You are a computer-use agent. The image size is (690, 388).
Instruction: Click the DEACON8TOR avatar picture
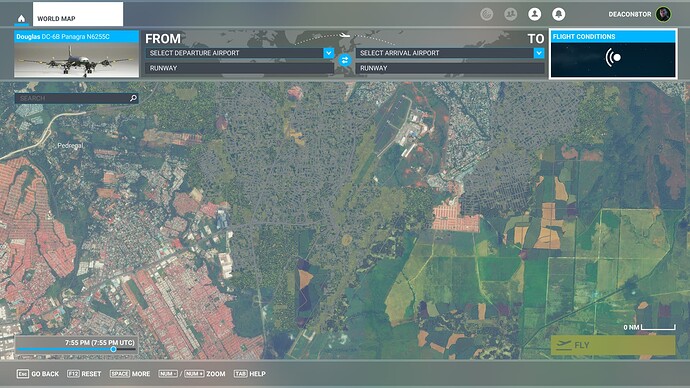coord(663,14)
